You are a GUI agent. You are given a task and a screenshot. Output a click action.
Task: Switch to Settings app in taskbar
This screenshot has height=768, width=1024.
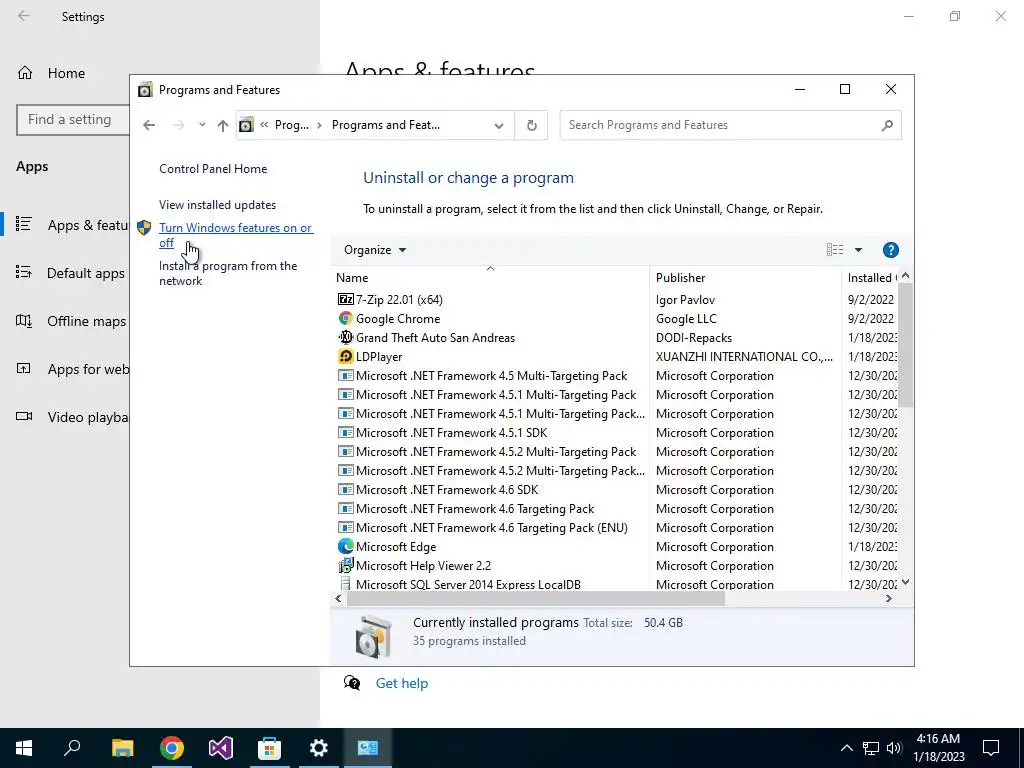pos(319,748)
